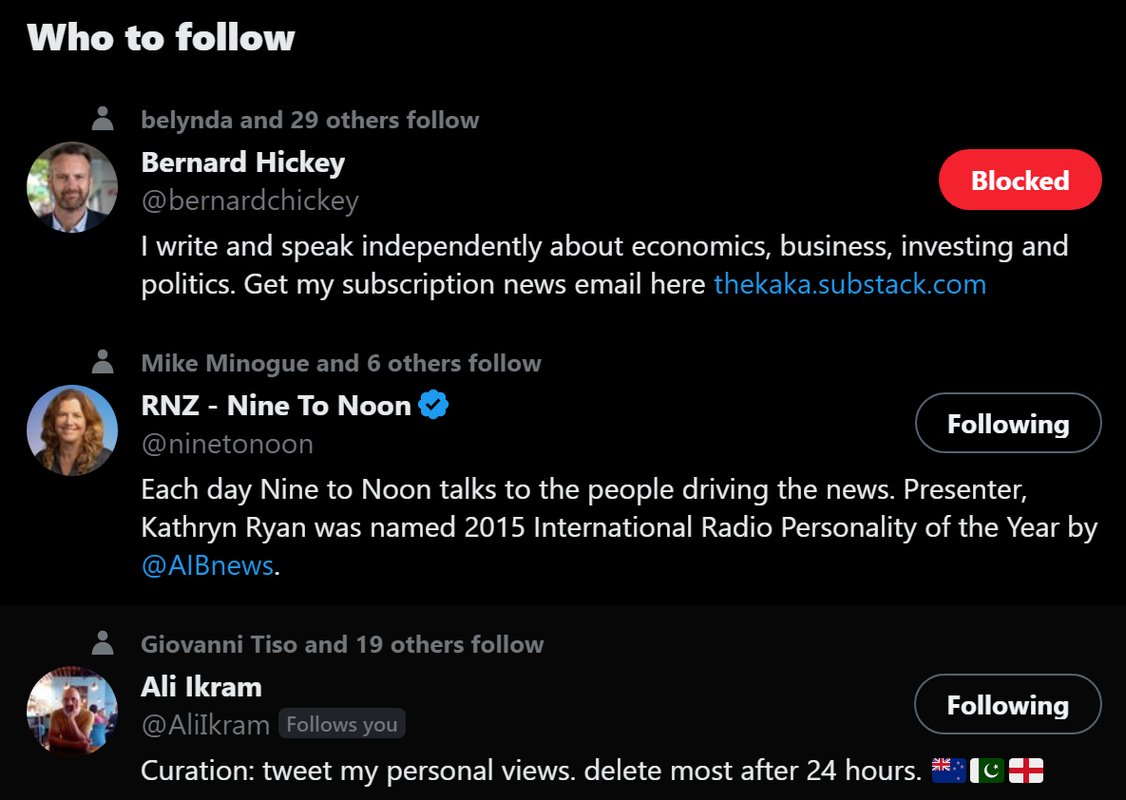Click the verified badge beside RNZ - Nine To Noon
Viewport: 1126px width, 800px height.
tap(433, 405)
